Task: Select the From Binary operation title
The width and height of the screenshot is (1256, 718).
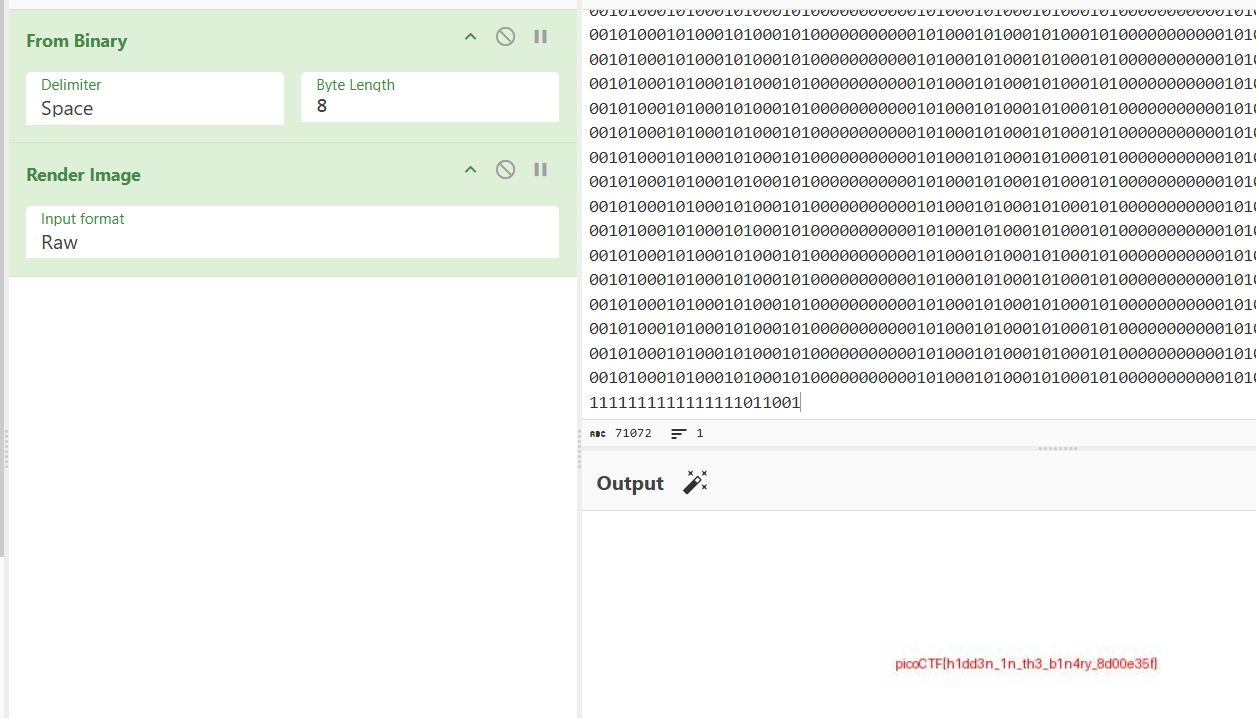Action: click(76, 41)
